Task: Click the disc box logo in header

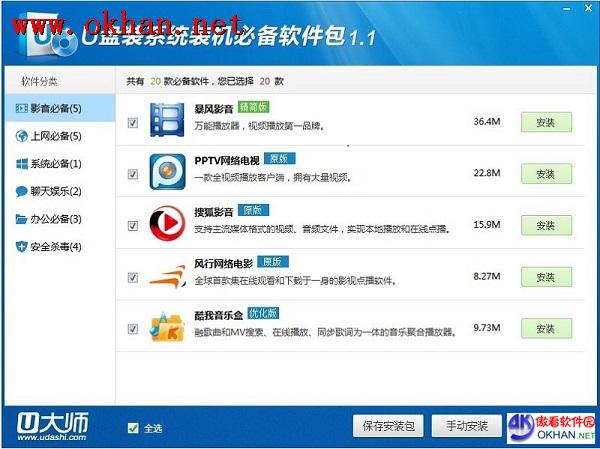Action: point(48,36)
